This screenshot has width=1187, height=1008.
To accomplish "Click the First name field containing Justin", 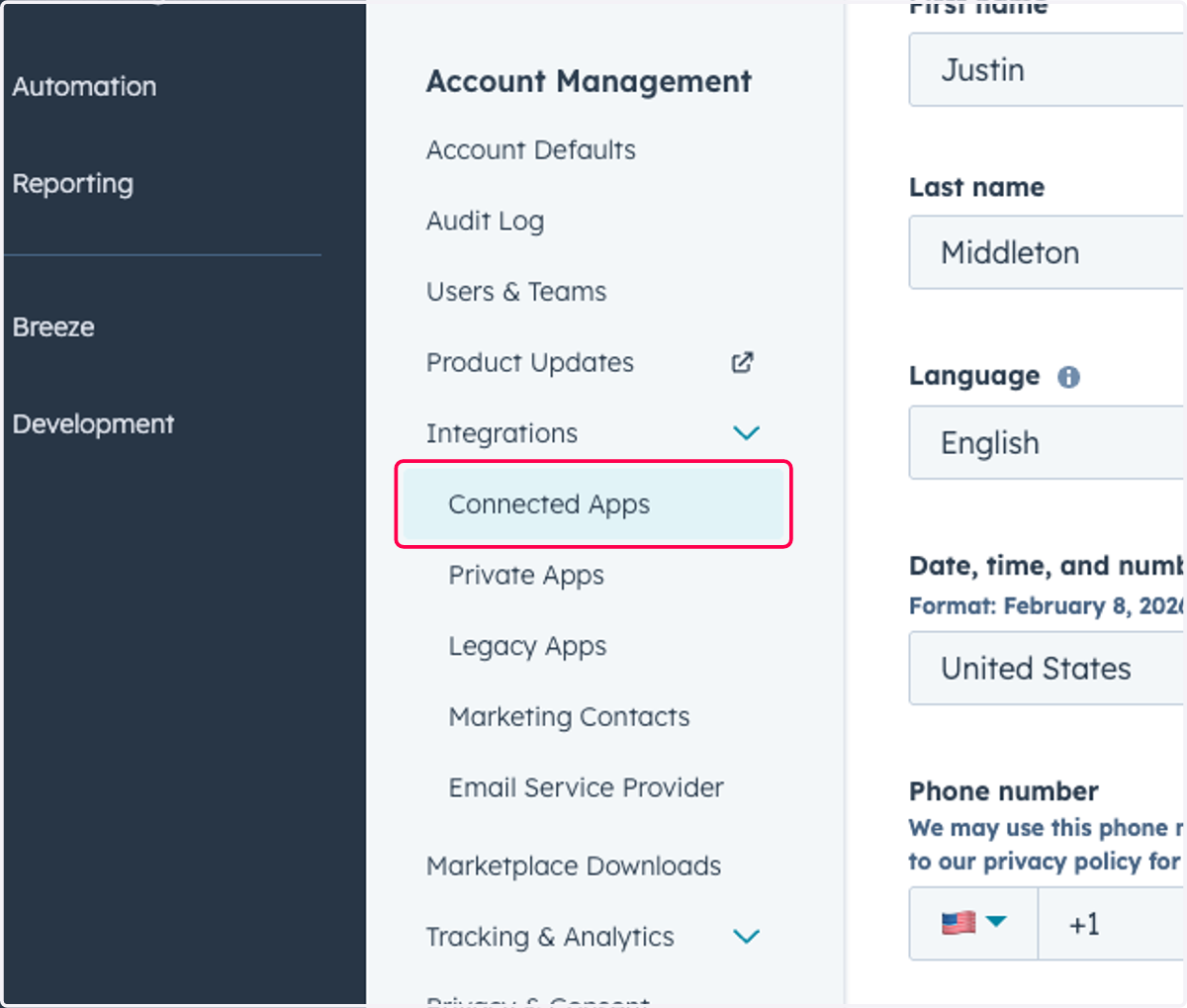I will point(1047,69).
